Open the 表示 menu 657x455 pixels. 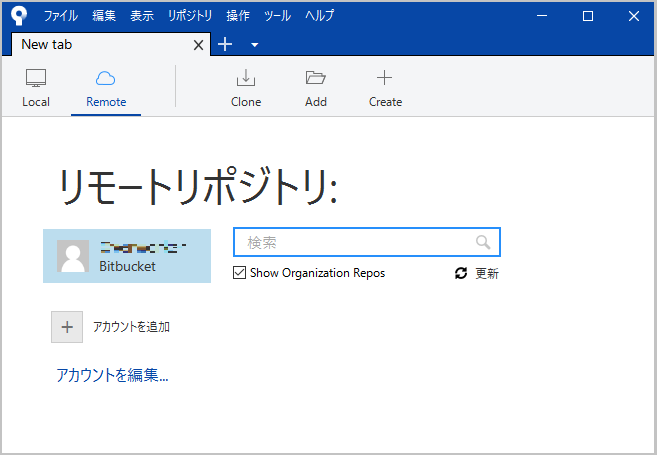(x=142, y=16)
